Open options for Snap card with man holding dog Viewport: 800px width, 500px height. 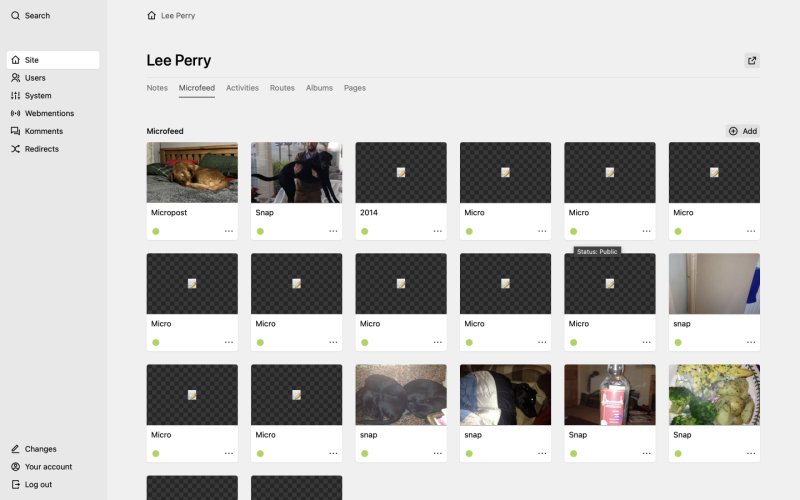click(x=333, y=231)
